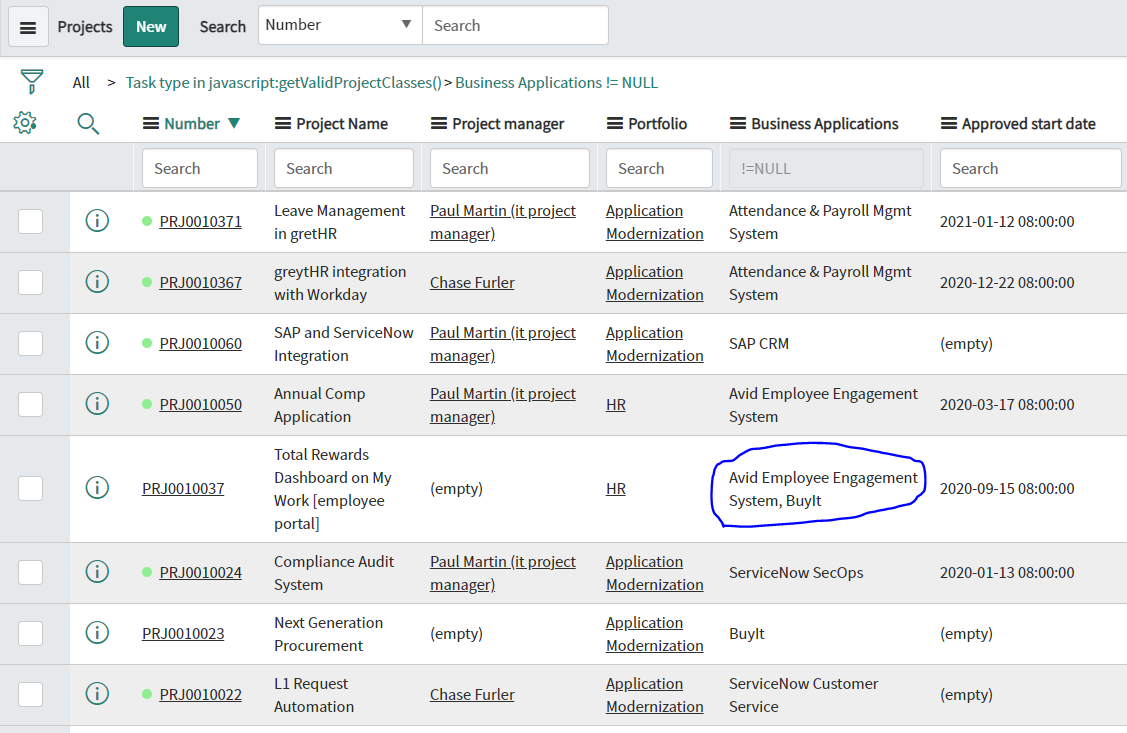Sort by Project Name column header

point(341,124)
